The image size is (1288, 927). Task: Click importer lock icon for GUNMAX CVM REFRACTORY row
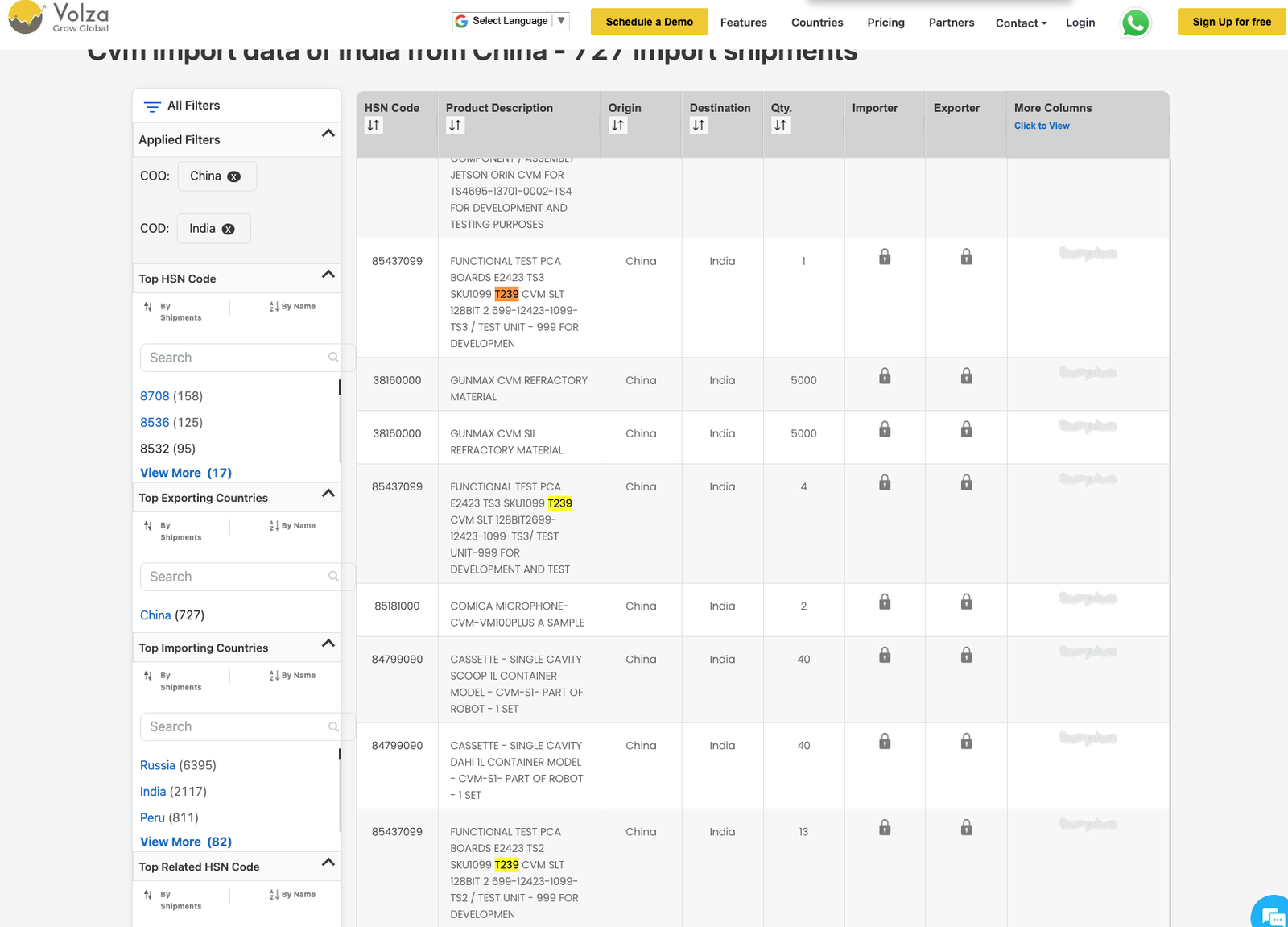(x=885, y=376)
